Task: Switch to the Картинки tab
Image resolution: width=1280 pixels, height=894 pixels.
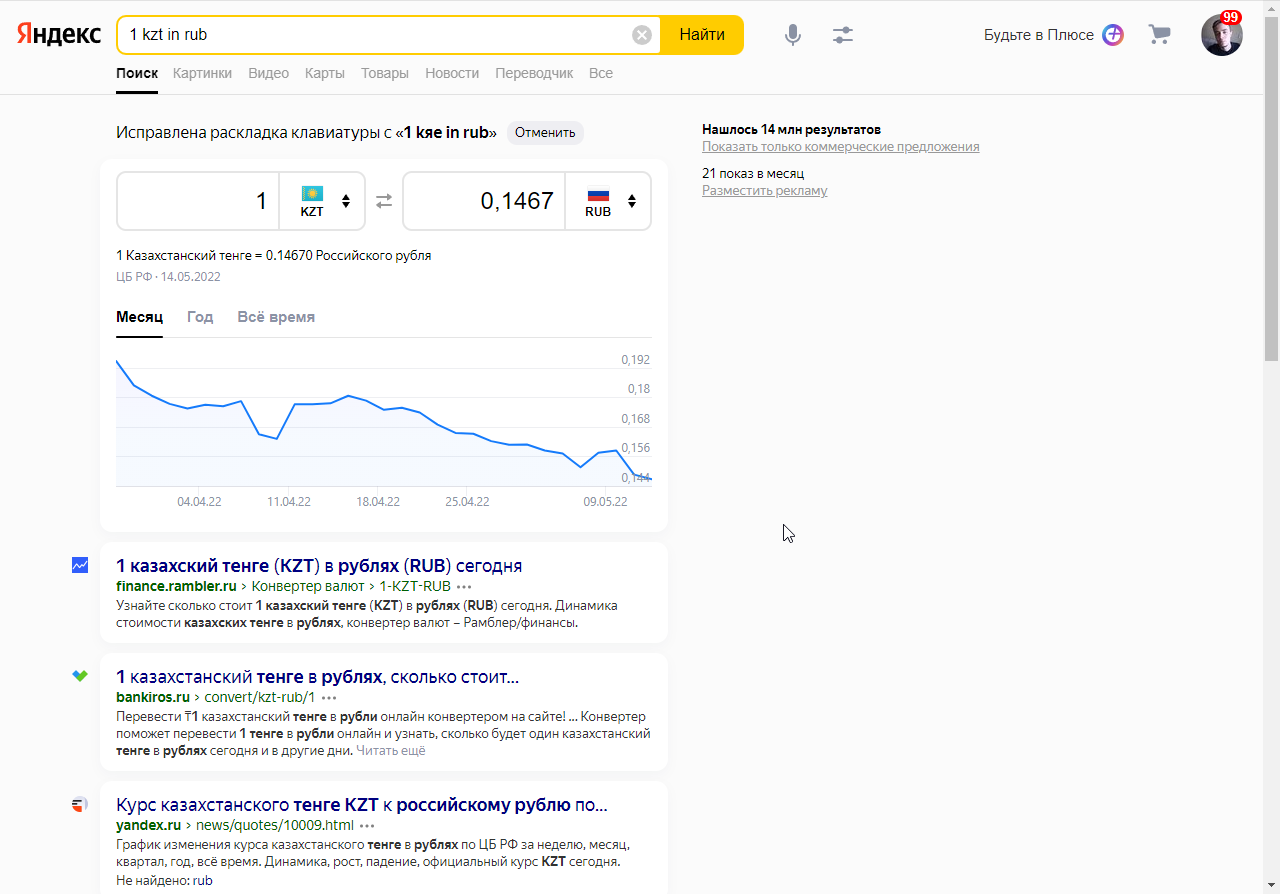Action: (202, 73)
